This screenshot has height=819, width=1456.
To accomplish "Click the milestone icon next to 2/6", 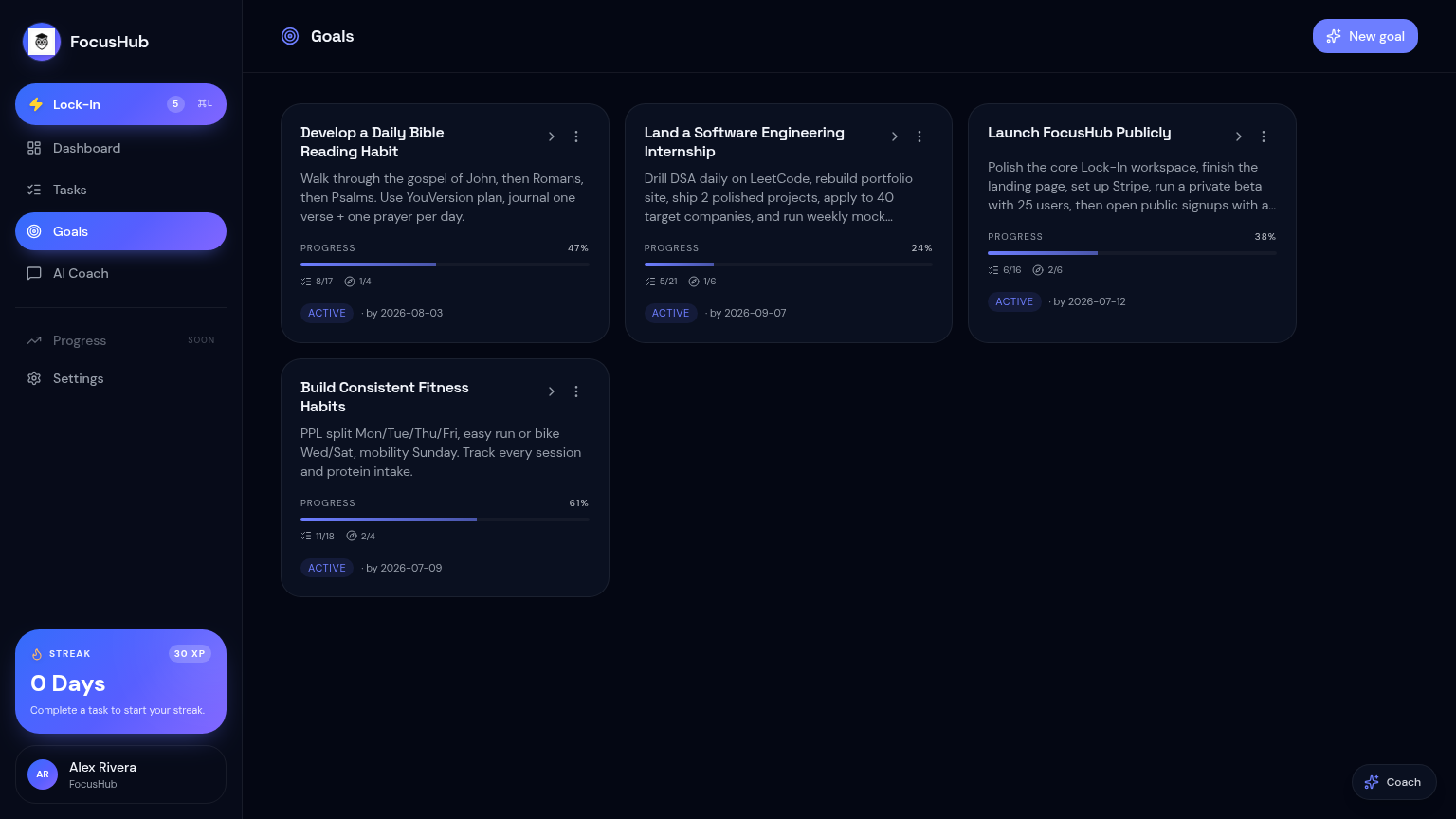I will coord(1038,270).
